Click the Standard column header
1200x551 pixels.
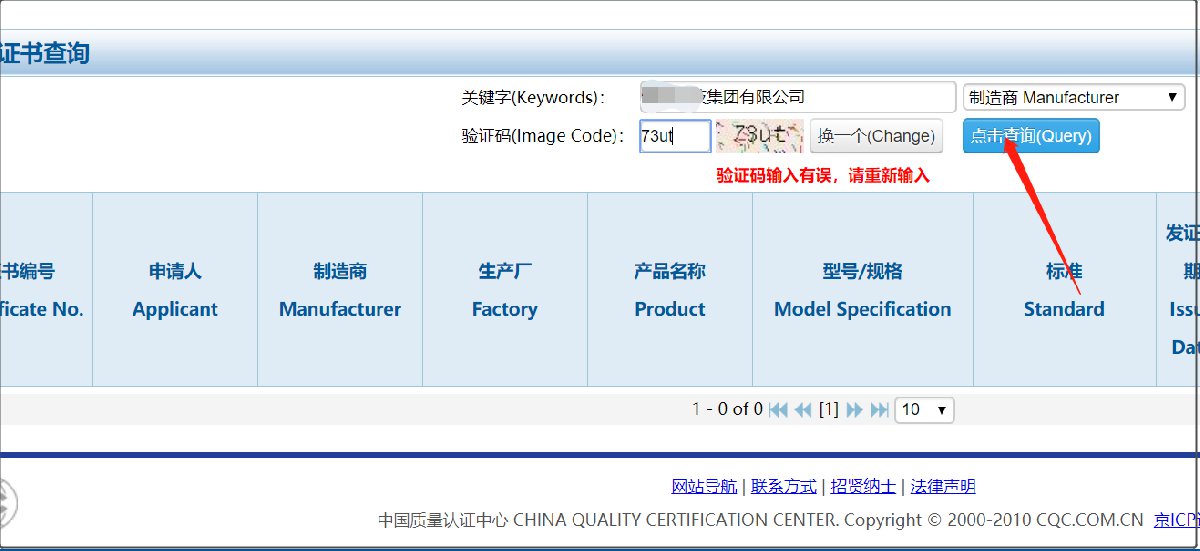pyautogui.click(x=1064, y=290)
